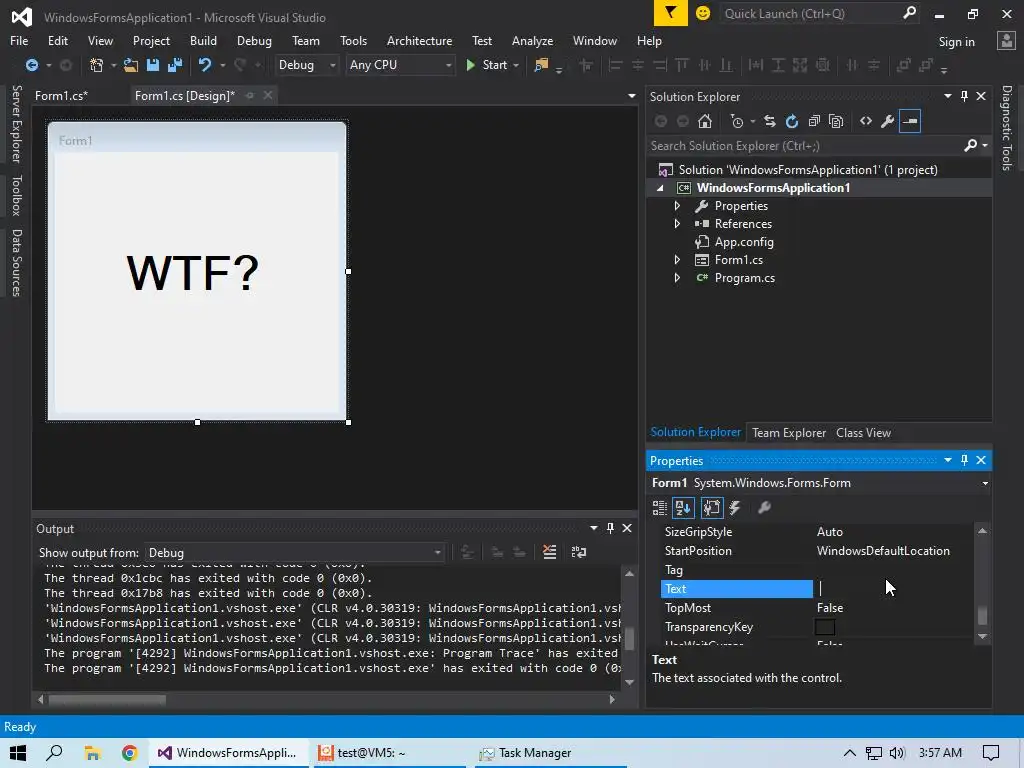Open the Server Explorer side tab
This screenshot has width=1024, height=768.
tap(17, 123)
